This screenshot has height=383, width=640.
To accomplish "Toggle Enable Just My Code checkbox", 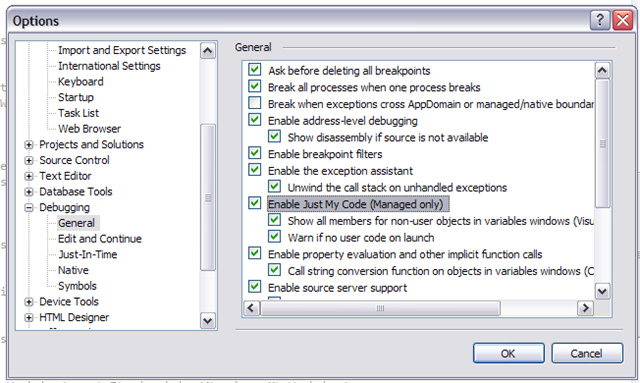I will coord(255,203).
